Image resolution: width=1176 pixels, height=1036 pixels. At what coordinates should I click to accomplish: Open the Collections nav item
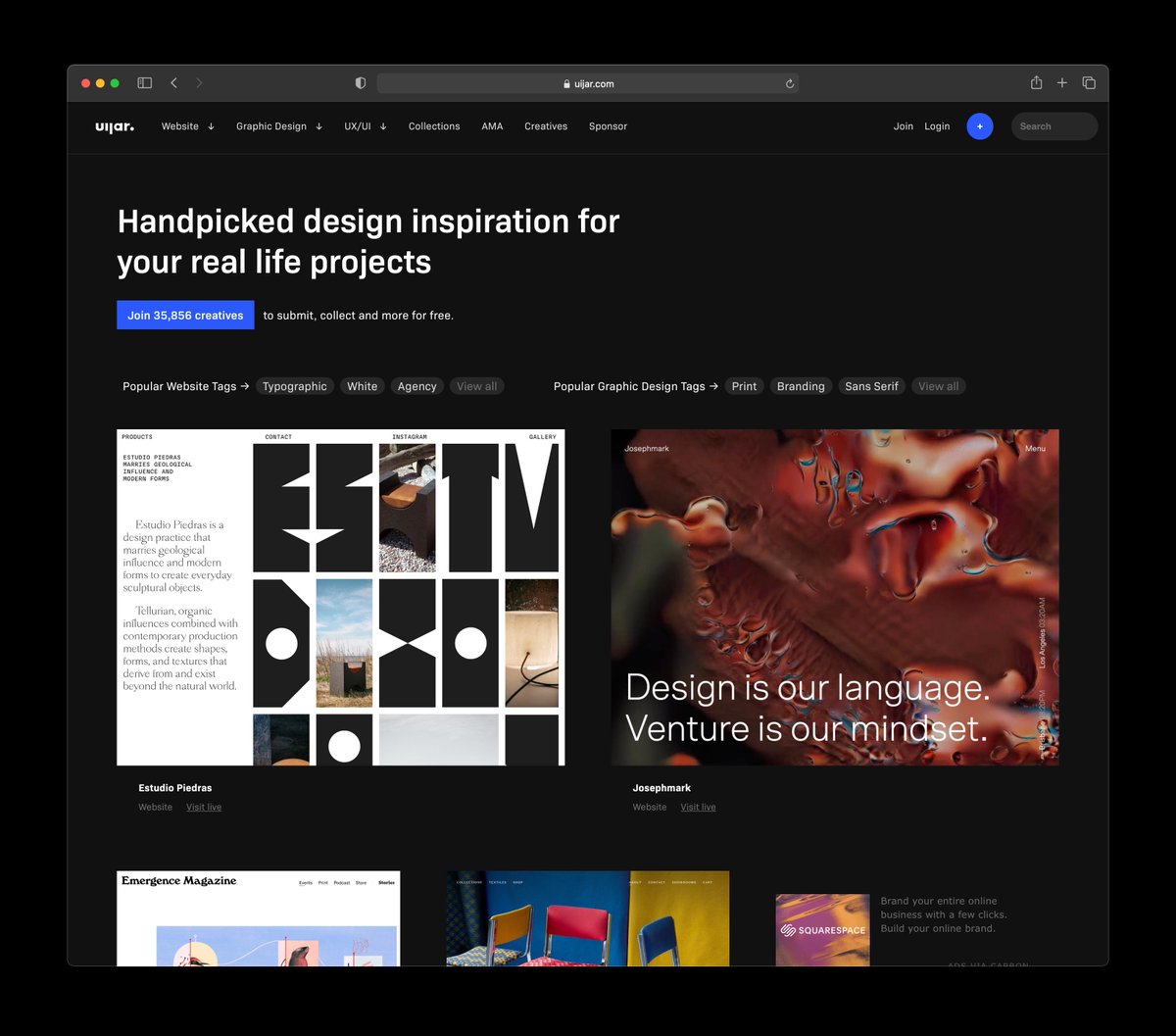tap(434, 126)
